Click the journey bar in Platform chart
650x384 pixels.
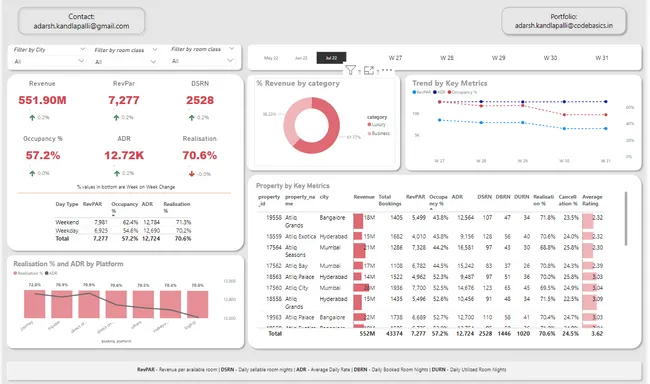tap(34, 304)
